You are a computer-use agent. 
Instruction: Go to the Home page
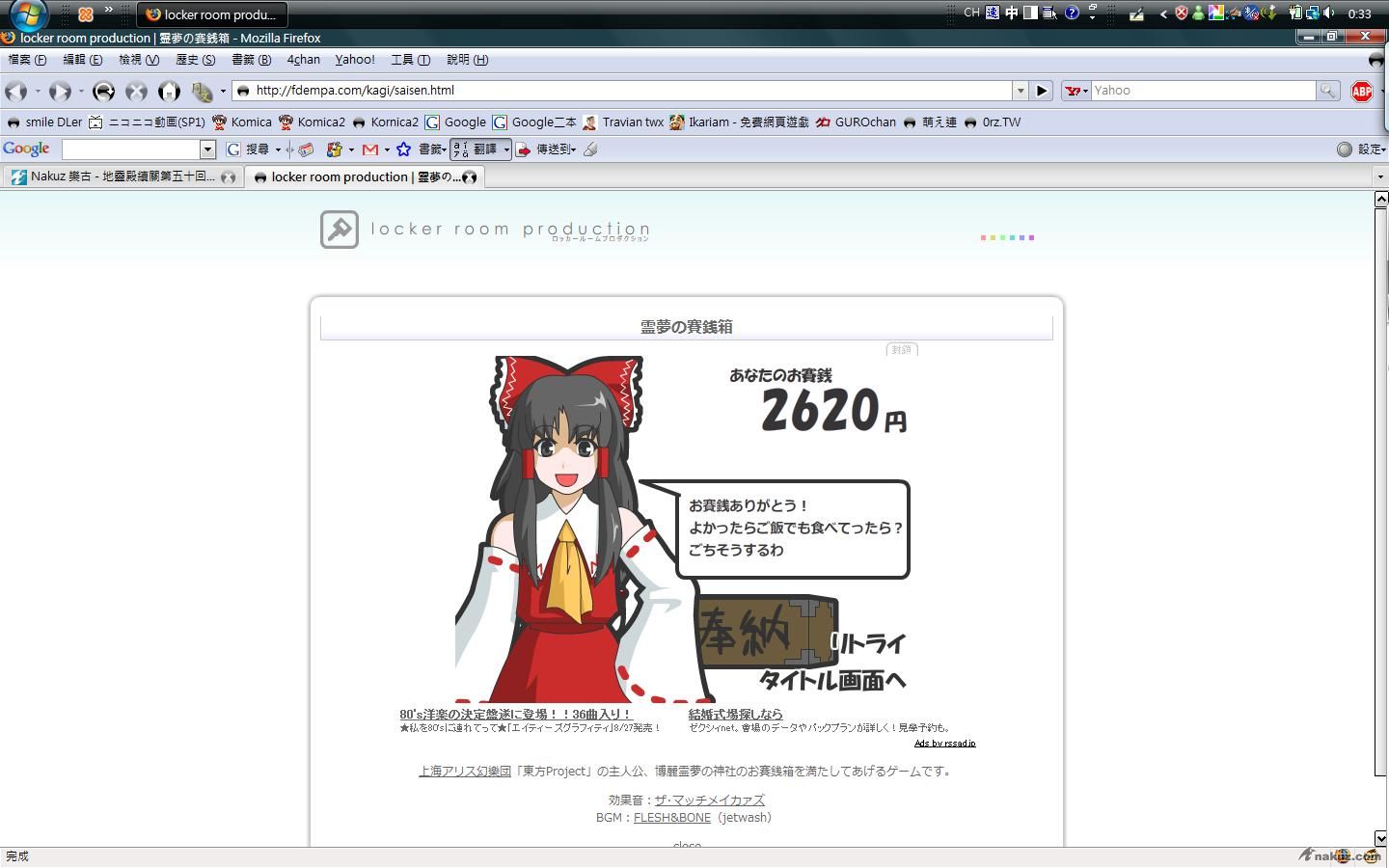click(x=169, y=91)
